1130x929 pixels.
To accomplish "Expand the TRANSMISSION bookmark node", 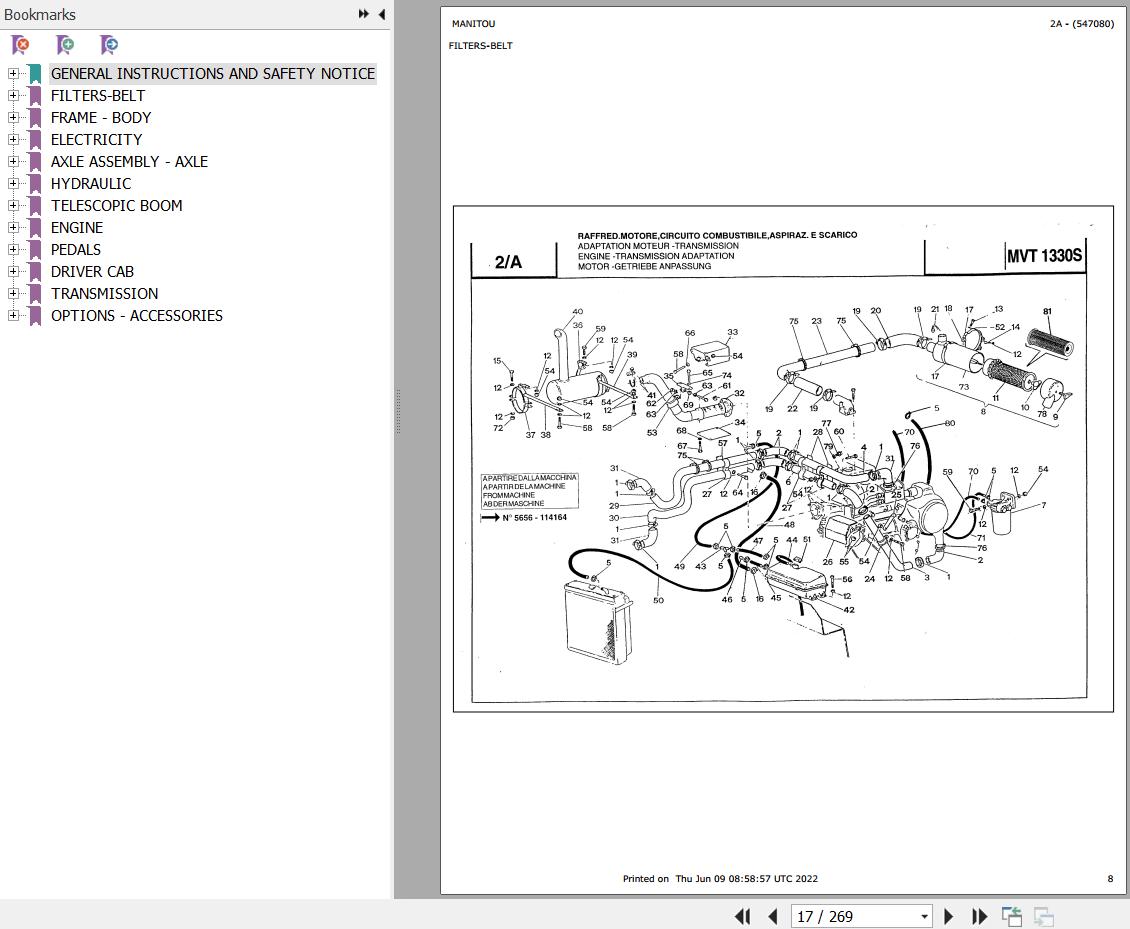I will coord(13,293).
